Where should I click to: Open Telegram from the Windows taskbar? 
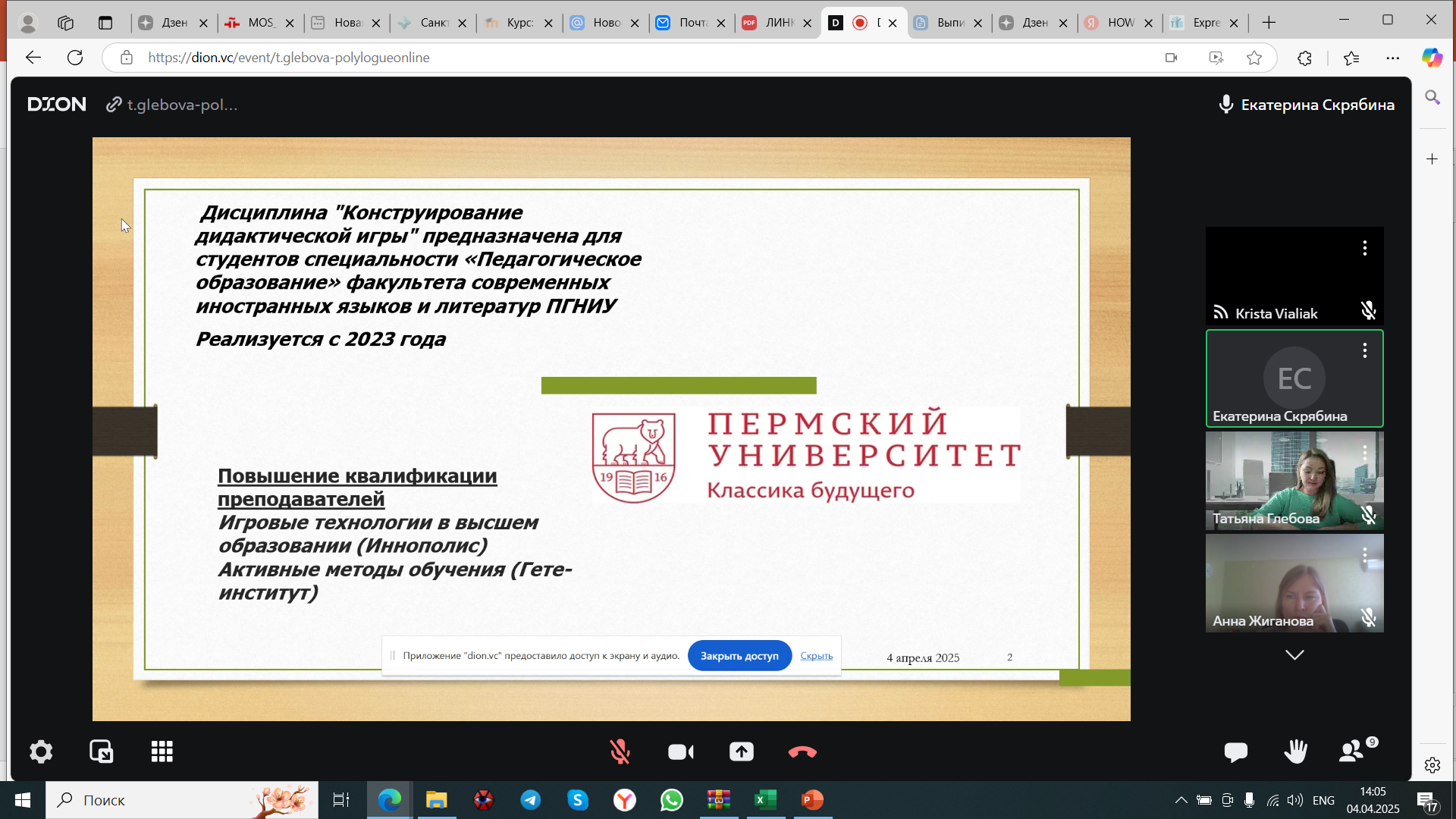pos(531,800)
